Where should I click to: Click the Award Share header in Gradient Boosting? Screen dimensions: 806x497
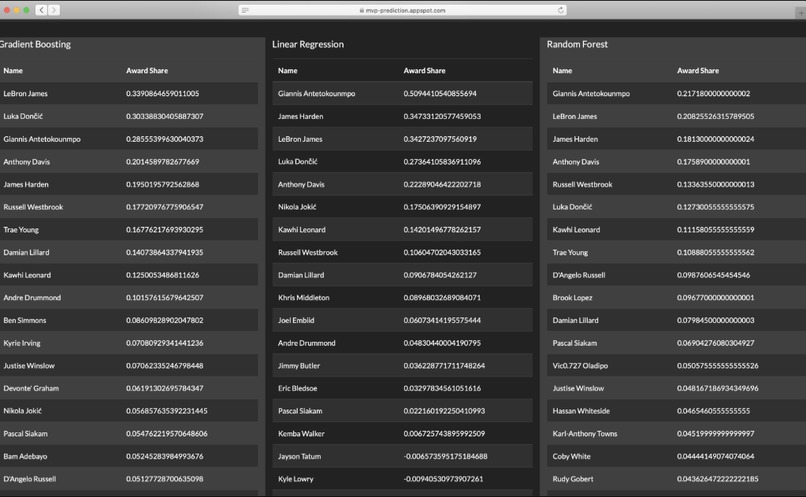click(x=147, y=70)
